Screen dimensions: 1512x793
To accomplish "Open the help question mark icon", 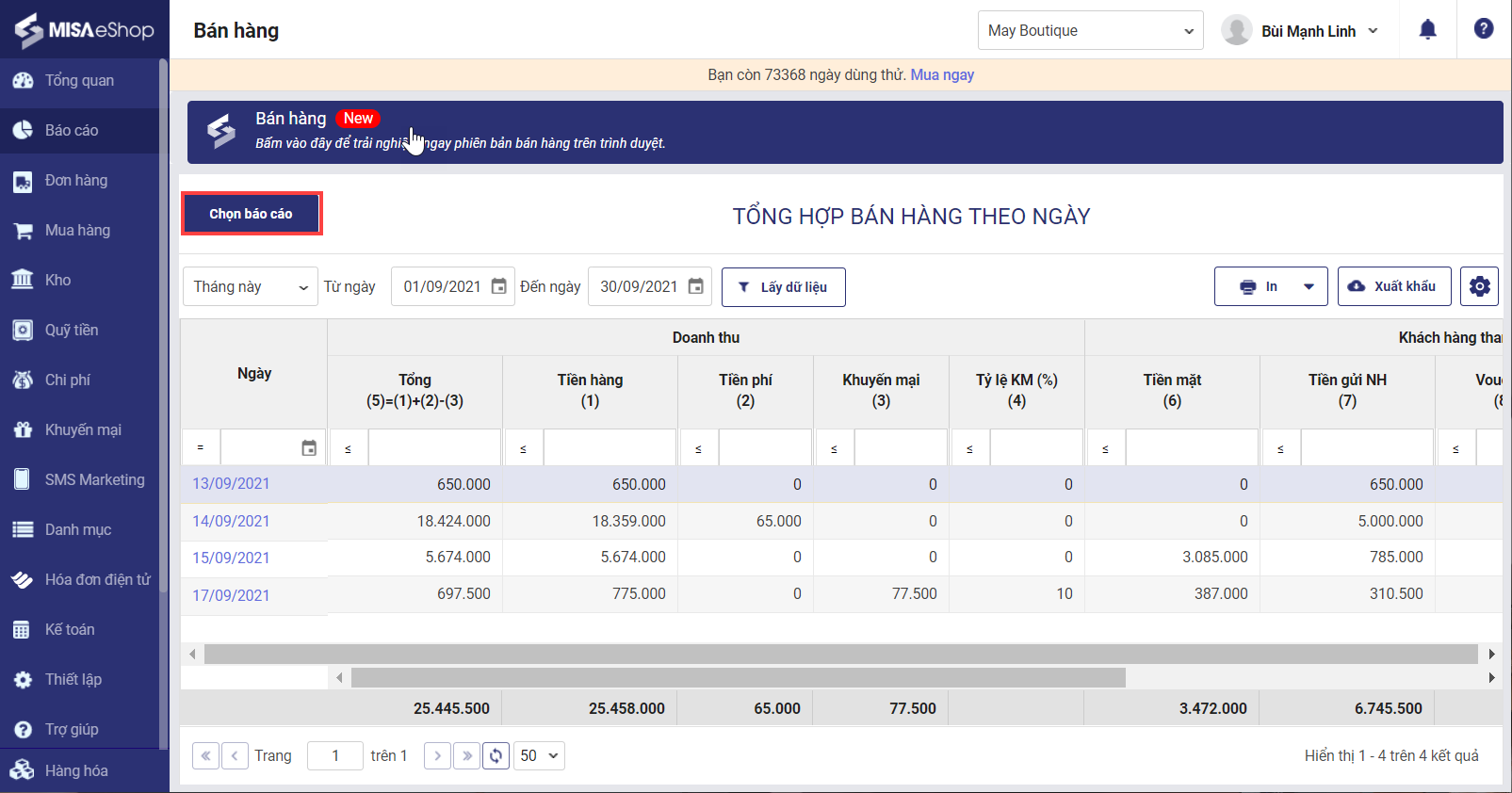I will click(x=1483, y=29).
